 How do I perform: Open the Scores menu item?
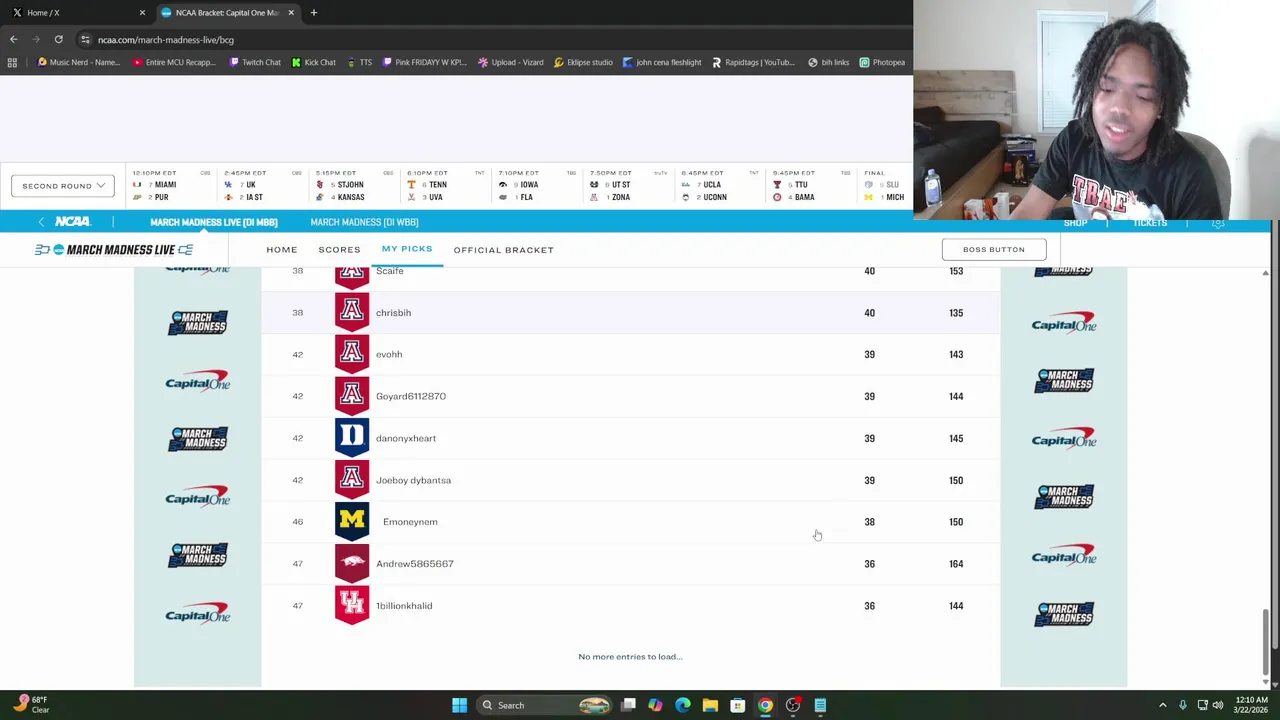click(x=339, y=250)
